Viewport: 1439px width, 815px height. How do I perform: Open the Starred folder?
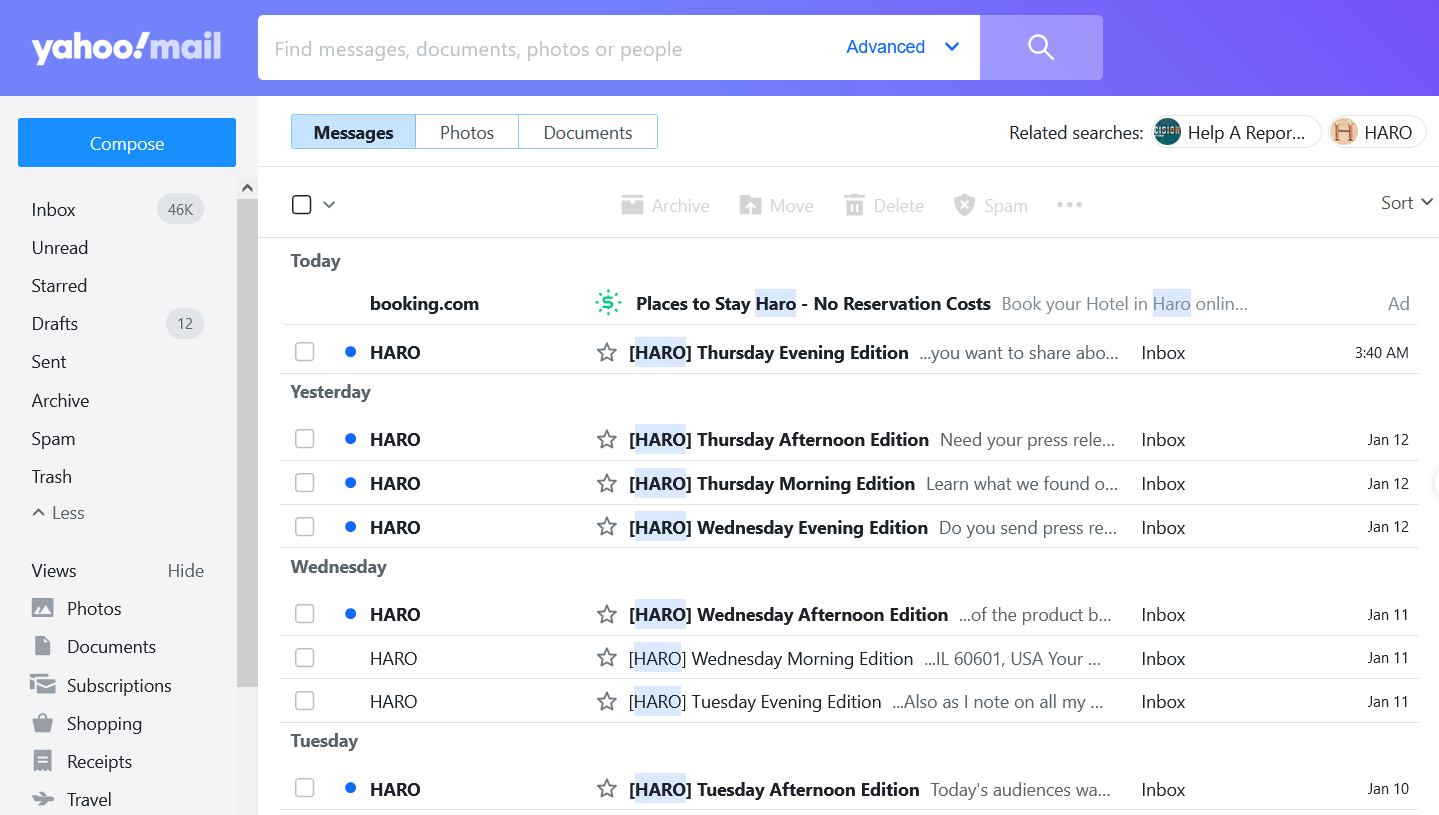59,285
